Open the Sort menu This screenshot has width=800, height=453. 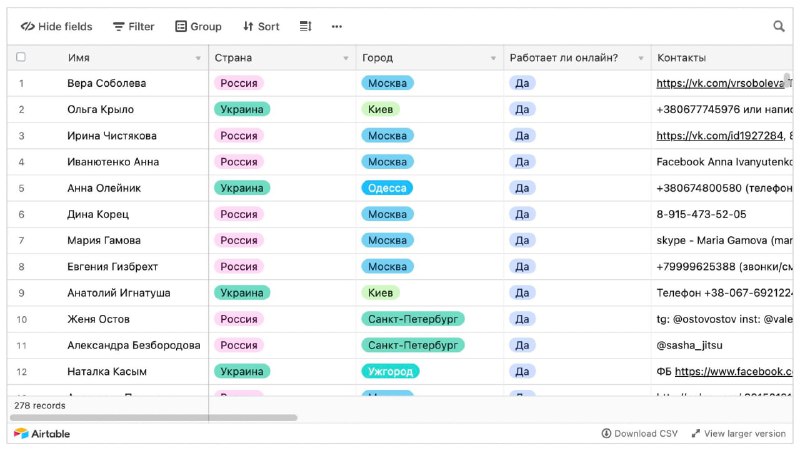pos(261,27)
